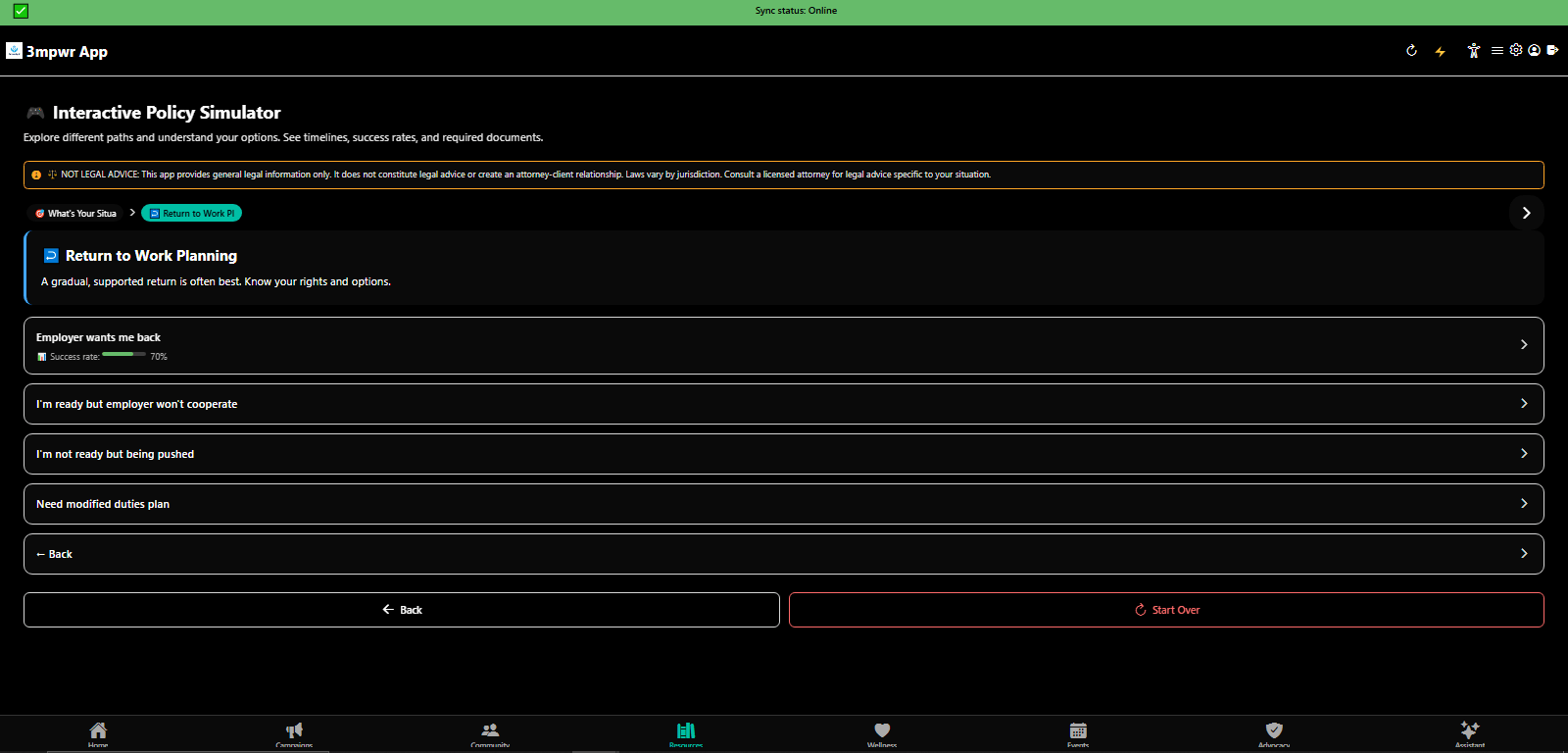The width and height of the screenshot is (1568, 753).
Task: Expand "I'm ready but employer won't cooperate"
Action: point(784,404)
